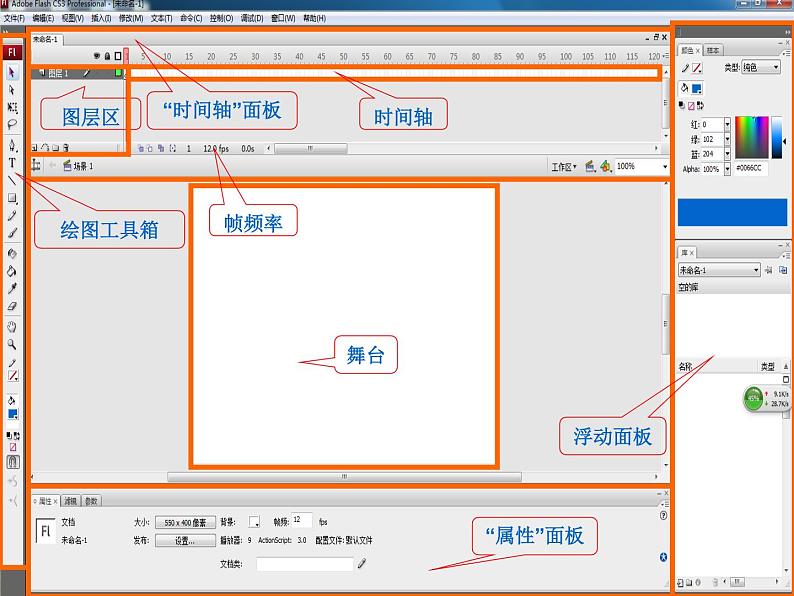Select the Ink Bottle tool

(x=12, y=254)
